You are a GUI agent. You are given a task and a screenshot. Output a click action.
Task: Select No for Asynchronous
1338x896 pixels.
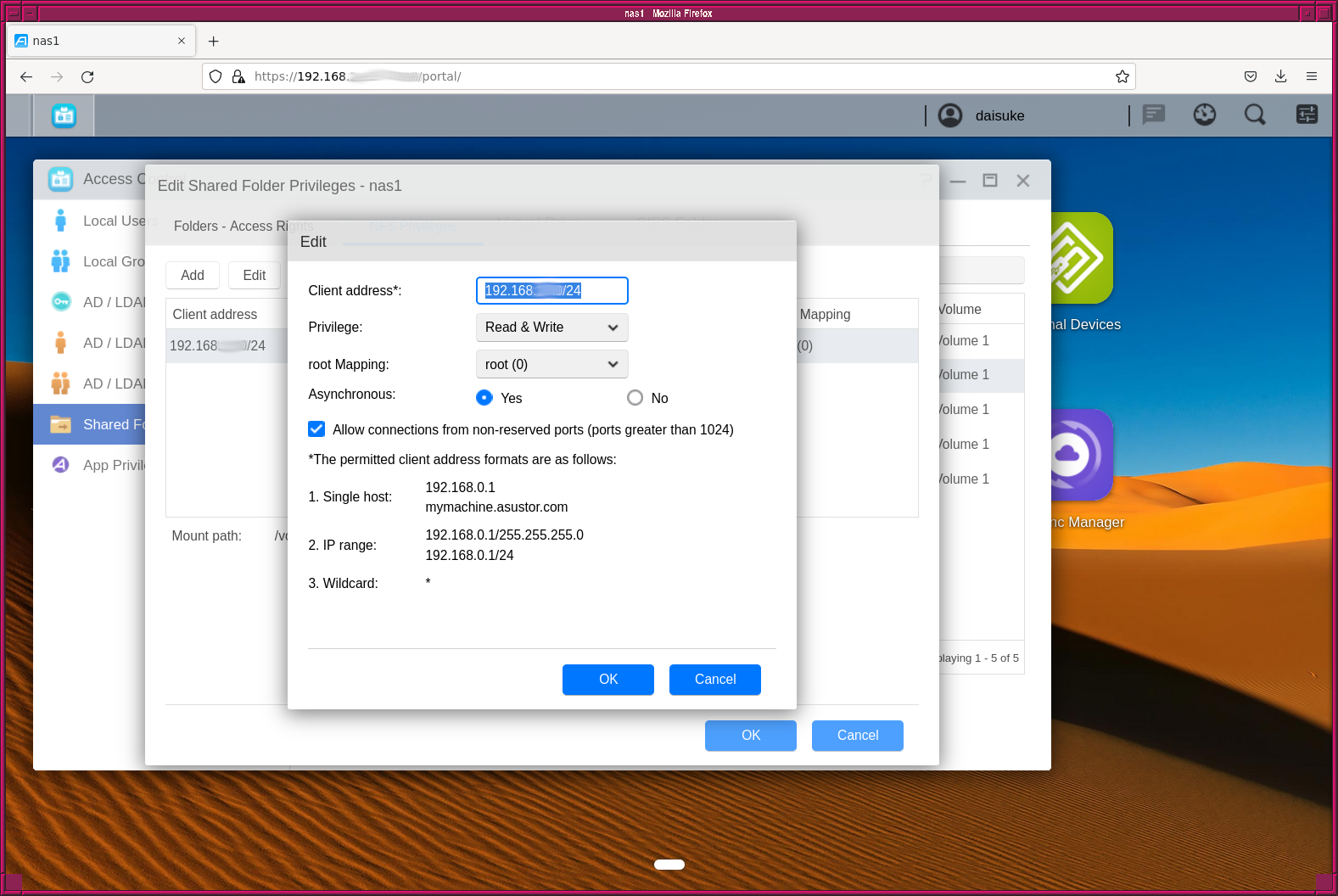coord(635,398)
